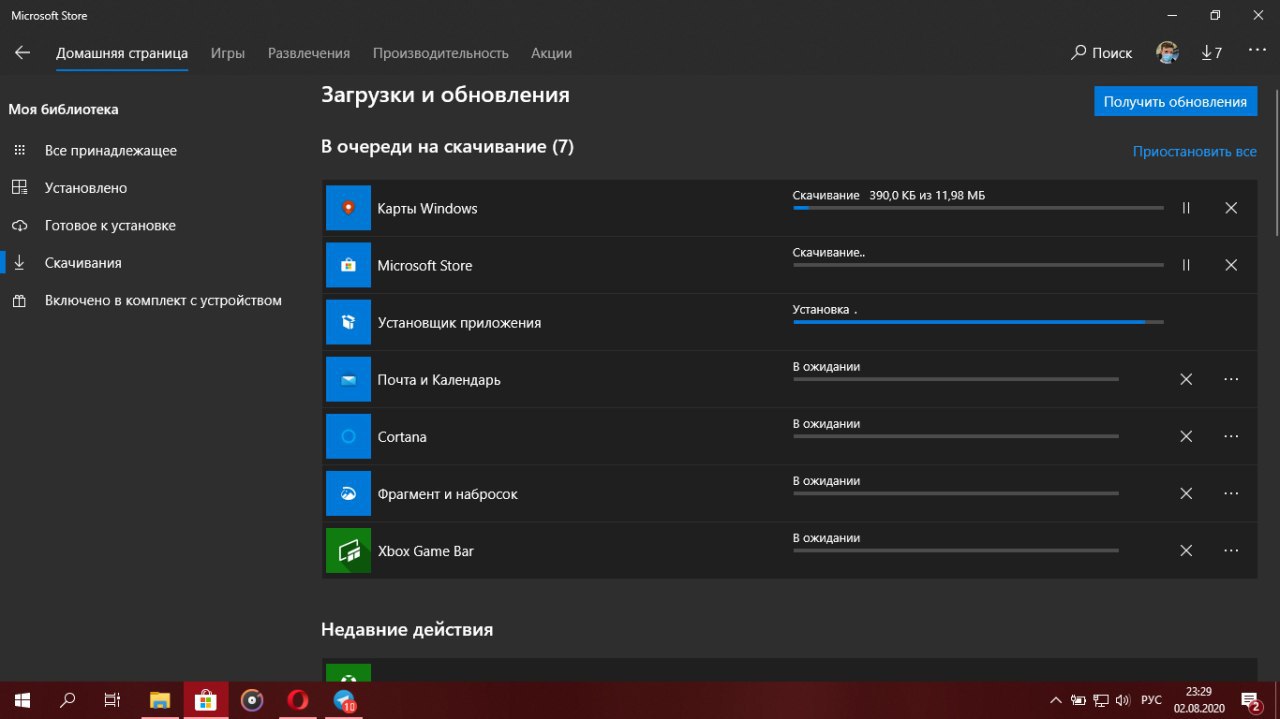Switch to the Игры tab
This screenshot has width=1280, height=719.
click(x=228, y=53)
